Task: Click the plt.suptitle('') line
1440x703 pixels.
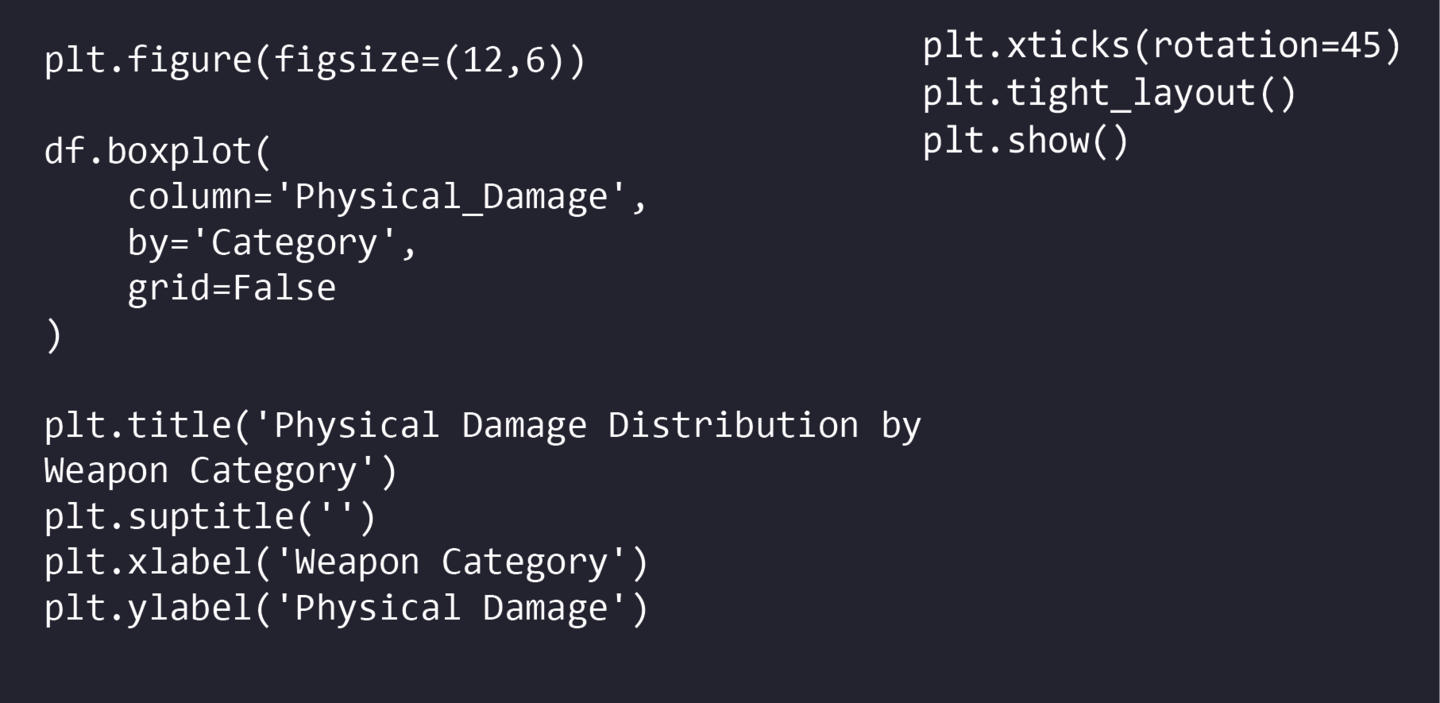Action: pos(210,516)
